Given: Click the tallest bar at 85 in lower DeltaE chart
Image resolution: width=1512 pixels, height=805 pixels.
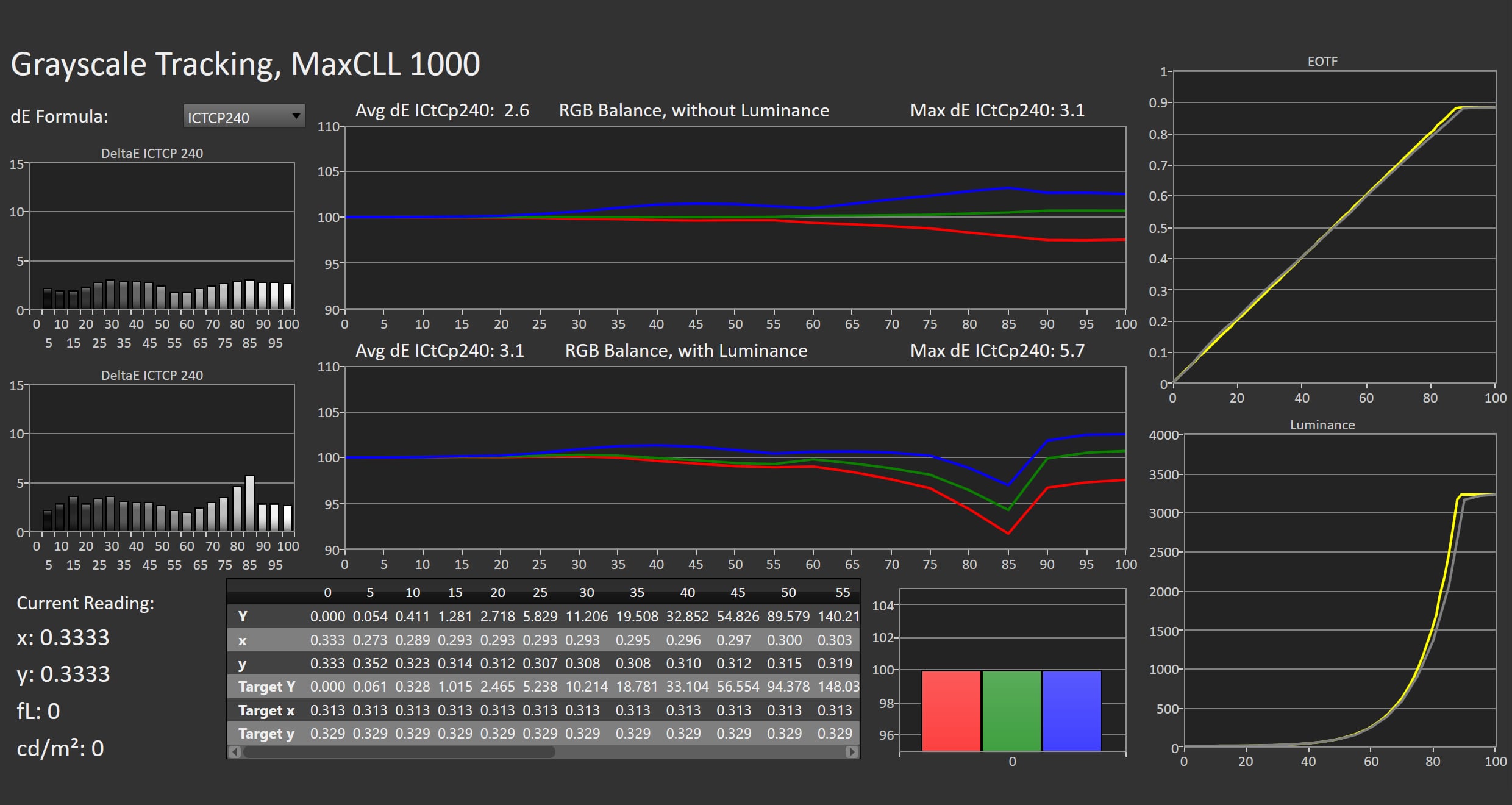Looking at the screenshot, I should [249, 503].
